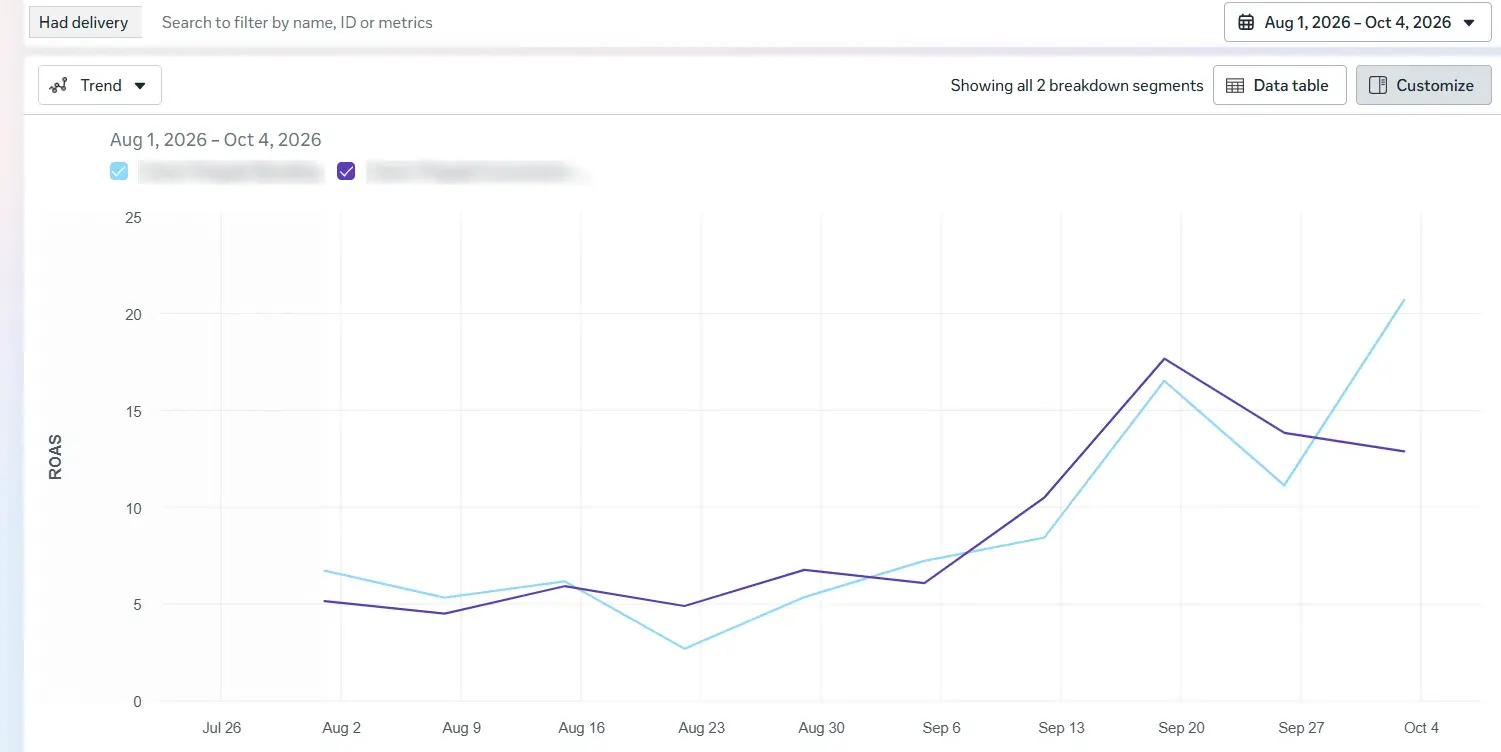Click the Had delivery filter chip
Viewport: 1501px width, 752px height.
click(84, 22)
